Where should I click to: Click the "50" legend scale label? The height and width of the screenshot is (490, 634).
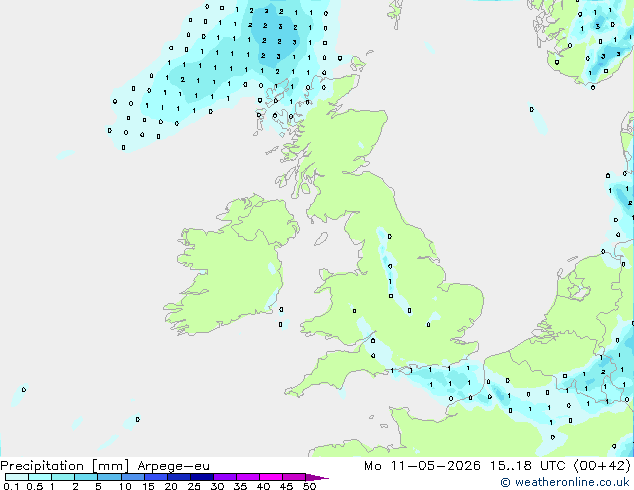(x=309, y=486)
